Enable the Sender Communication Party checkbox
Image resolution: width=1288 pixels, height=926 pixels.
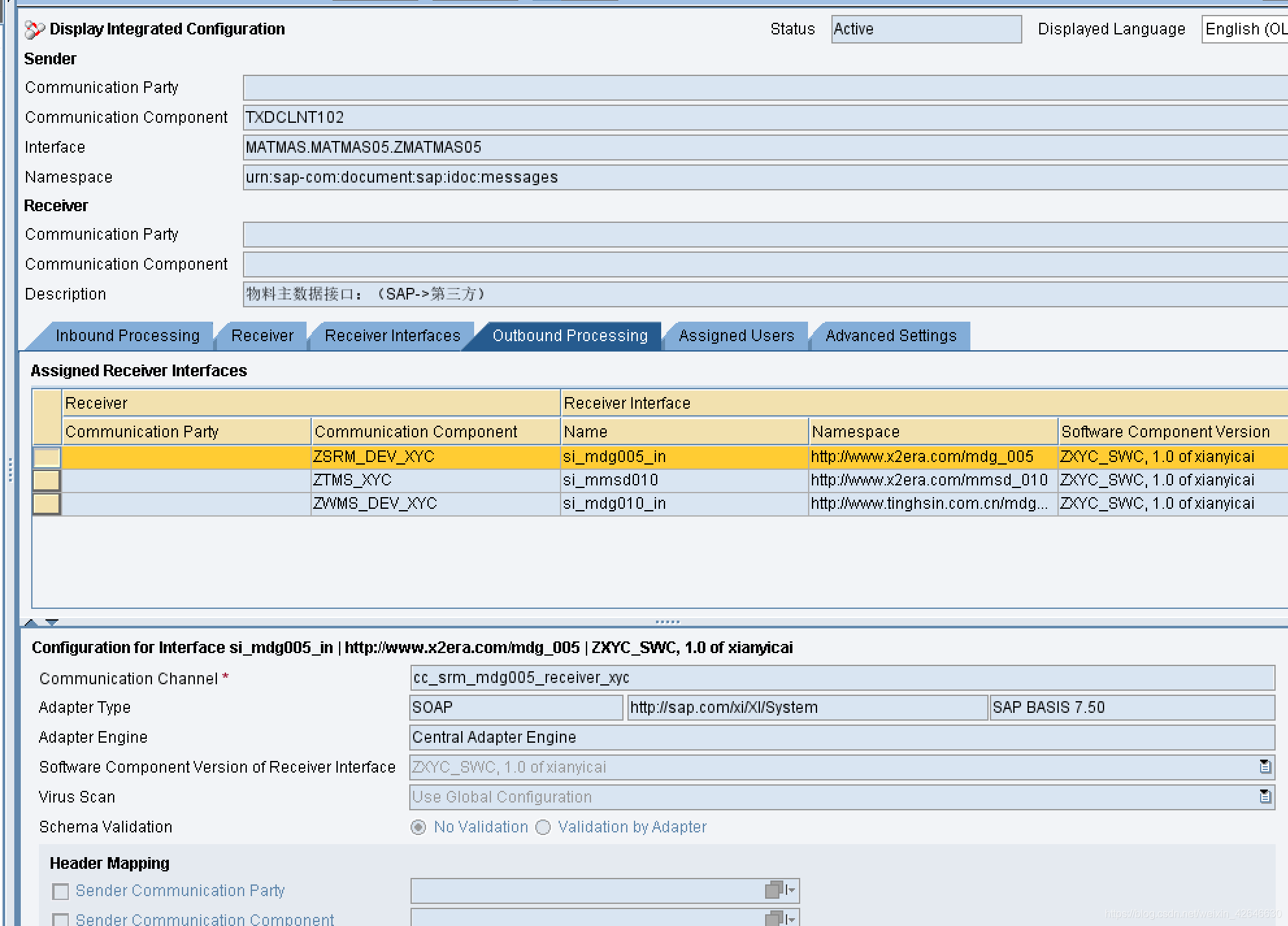(x=60, y=891)
